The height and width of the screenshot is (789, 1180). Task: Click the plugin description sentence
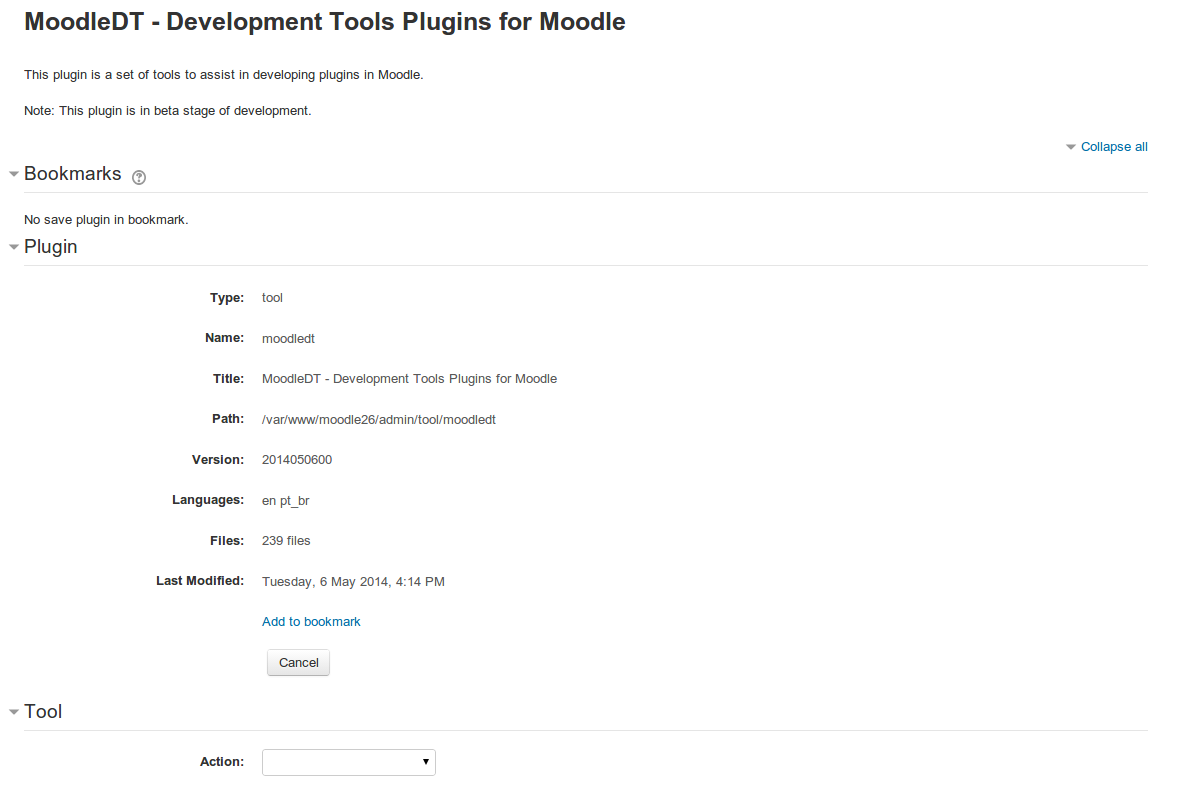tap(224, 75)
